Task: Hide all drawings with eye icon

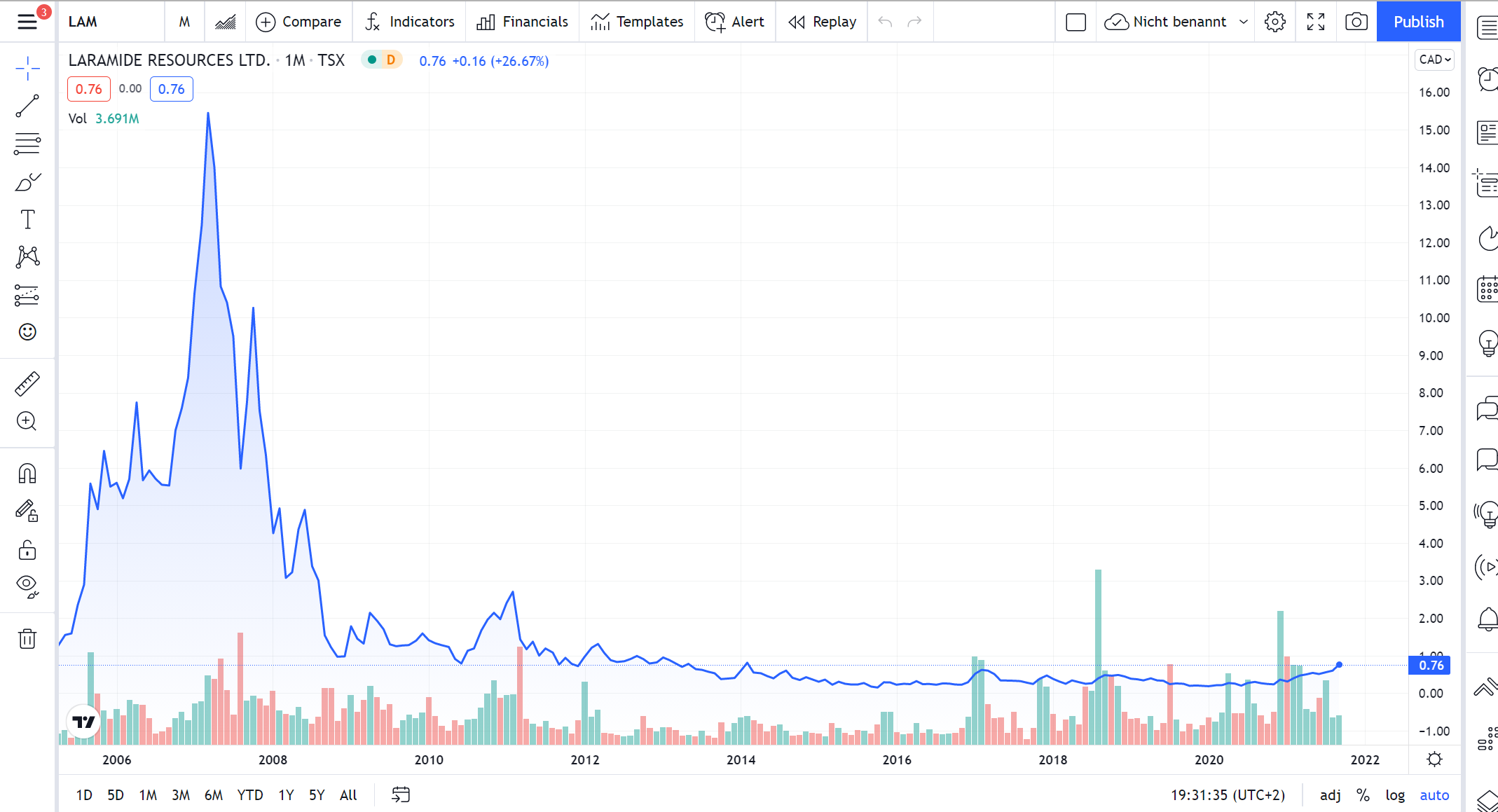Action: (27, 586)
